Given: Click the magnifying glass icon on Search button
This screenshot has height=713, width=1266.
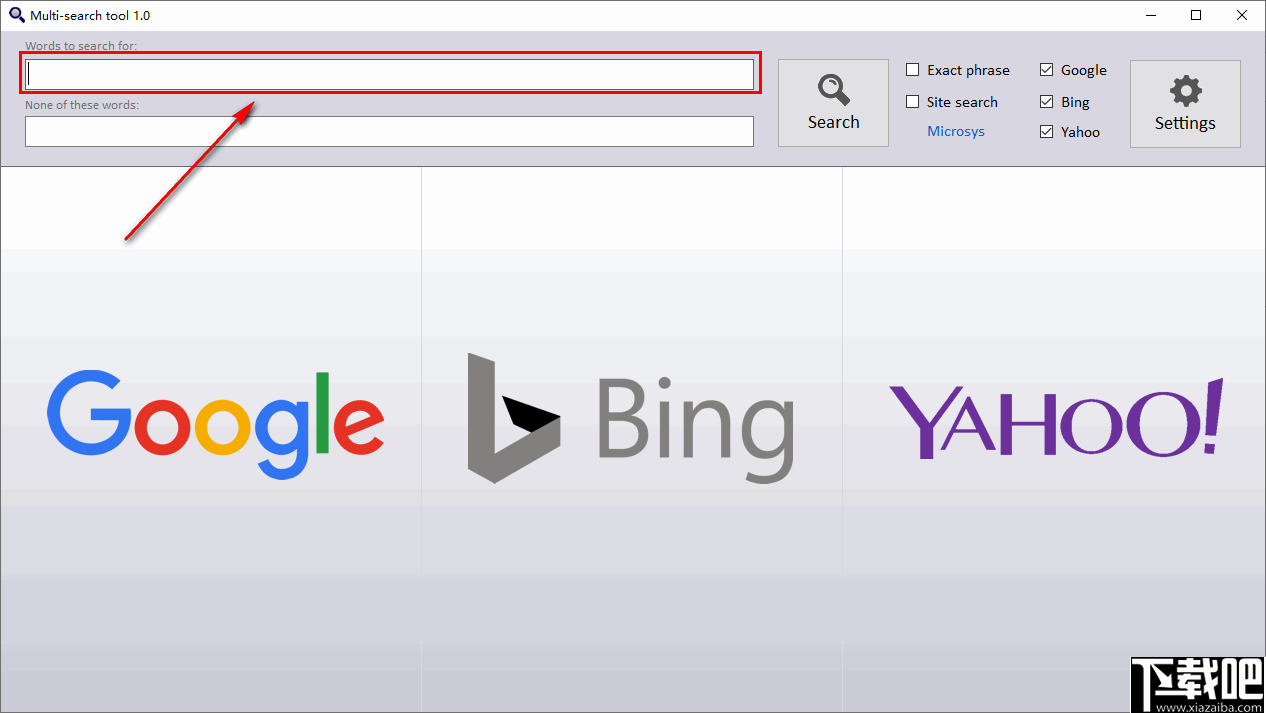Looking at the screenshot, I should tap(833, 88).
